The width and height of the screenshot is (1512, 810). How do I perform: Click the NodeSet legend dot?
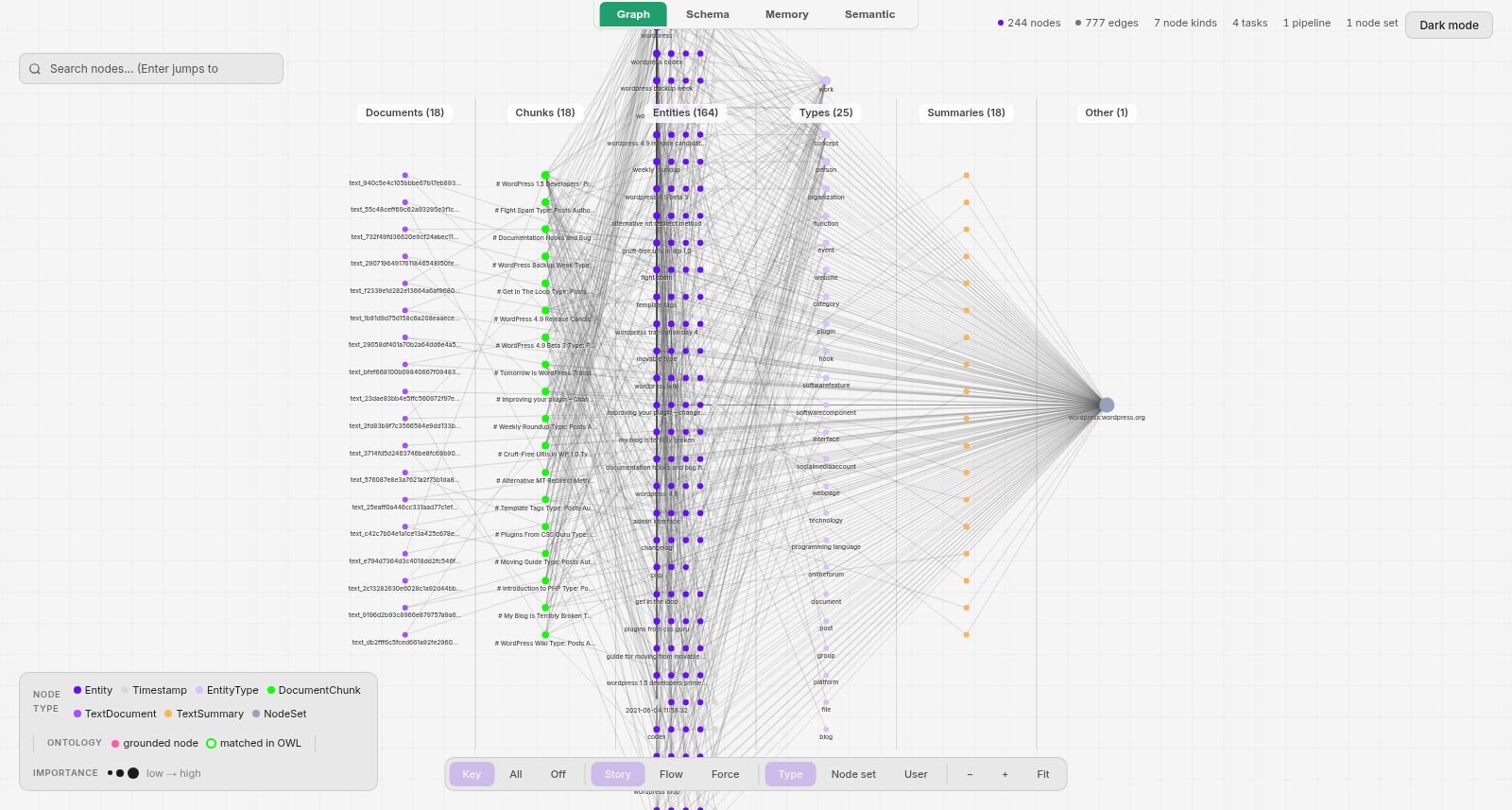coord(256,714)
